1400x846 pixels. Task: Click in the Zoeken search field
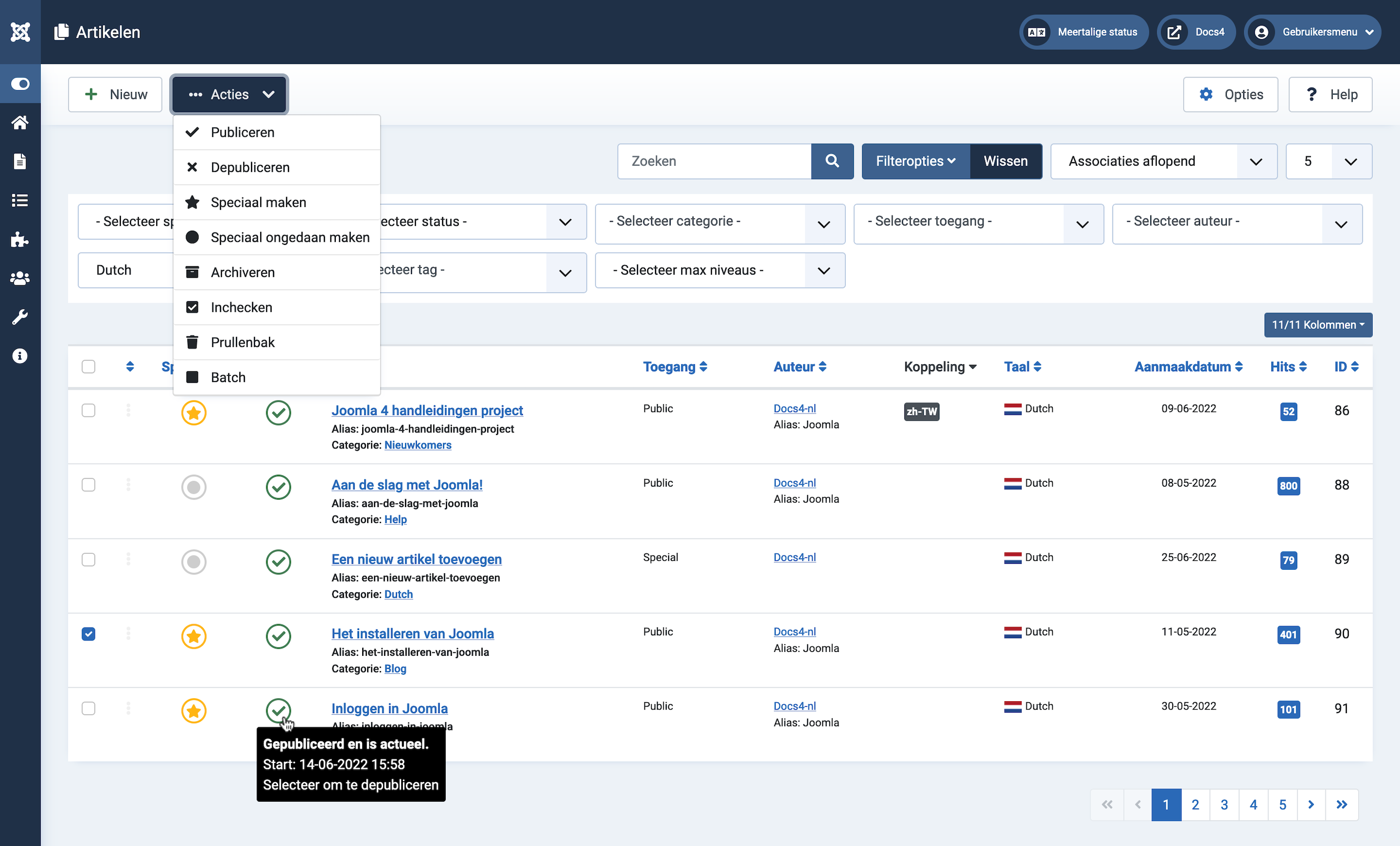[714, 161]
